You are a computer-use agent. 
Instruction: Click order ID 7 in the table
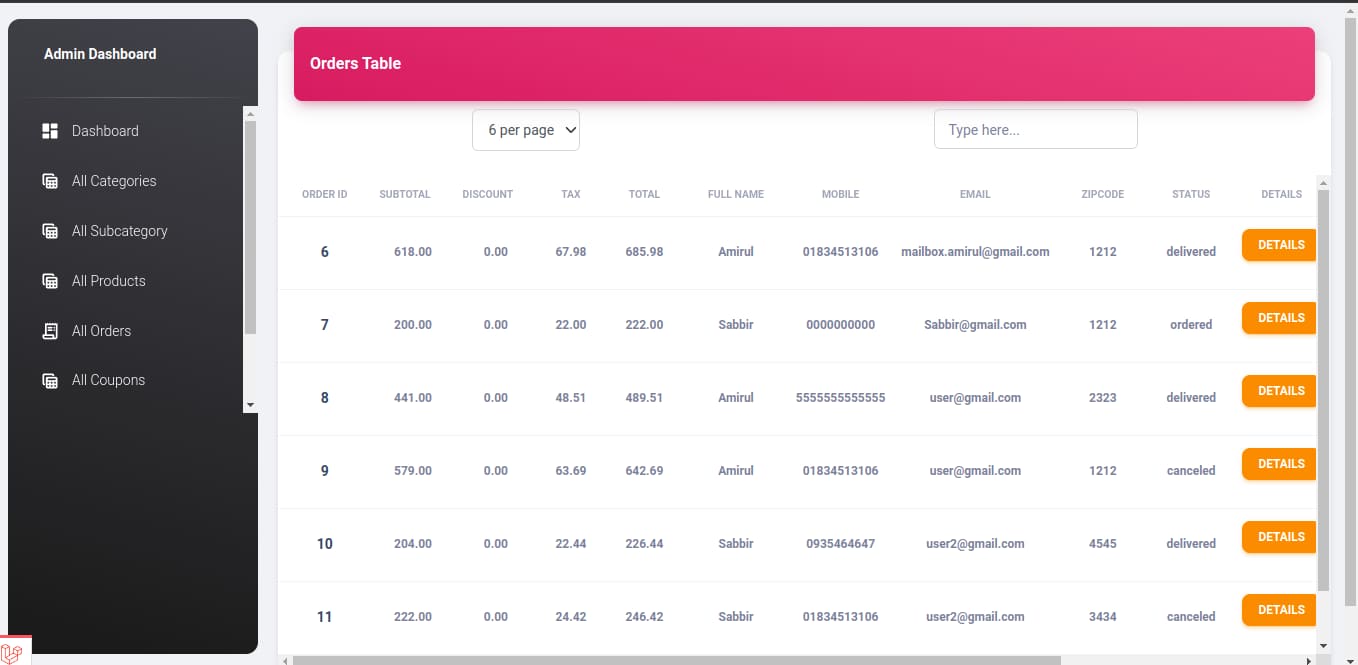point(324,324)
